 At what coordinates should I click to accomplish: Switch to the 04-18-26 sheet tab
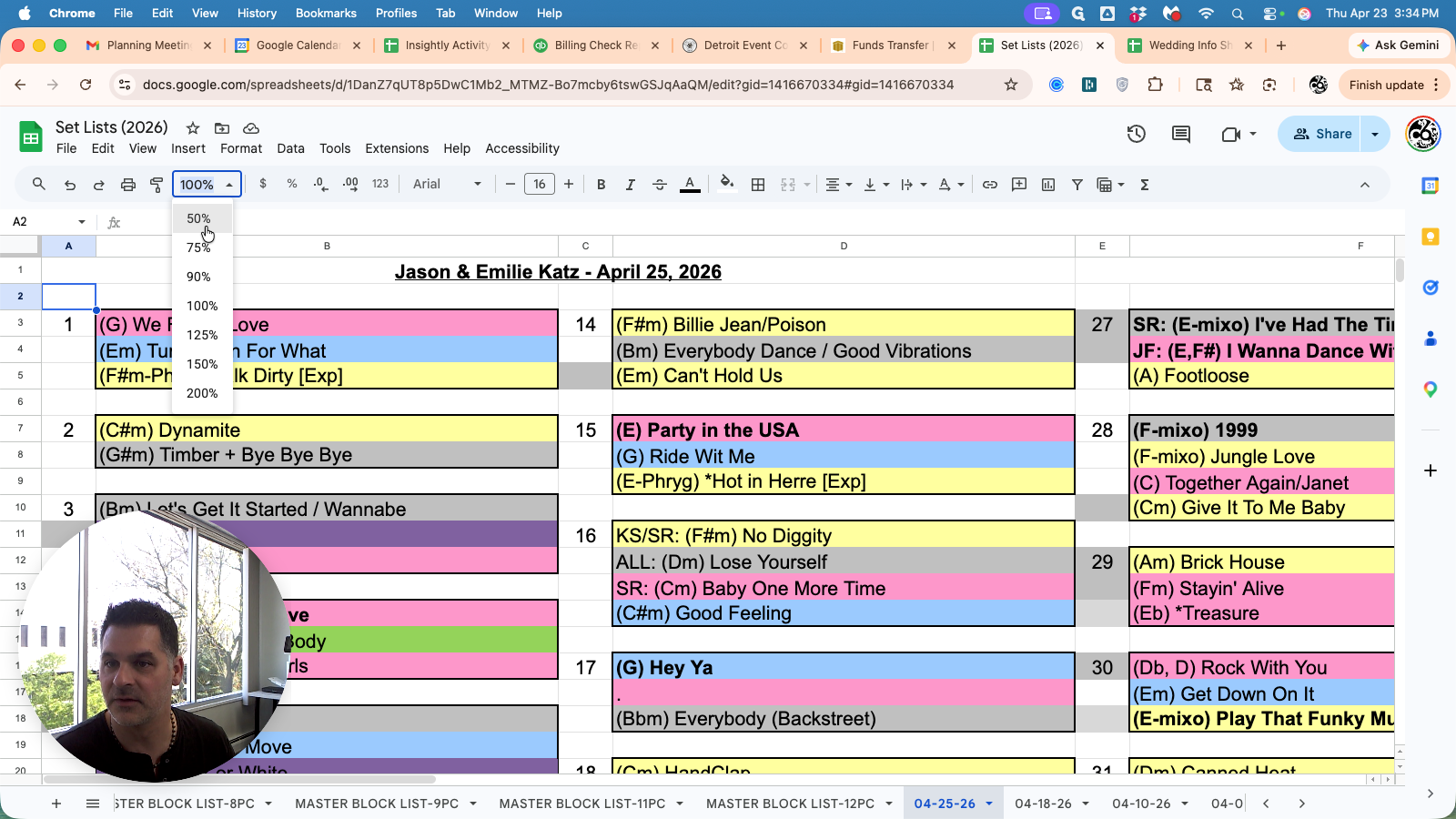[1043, 804]
